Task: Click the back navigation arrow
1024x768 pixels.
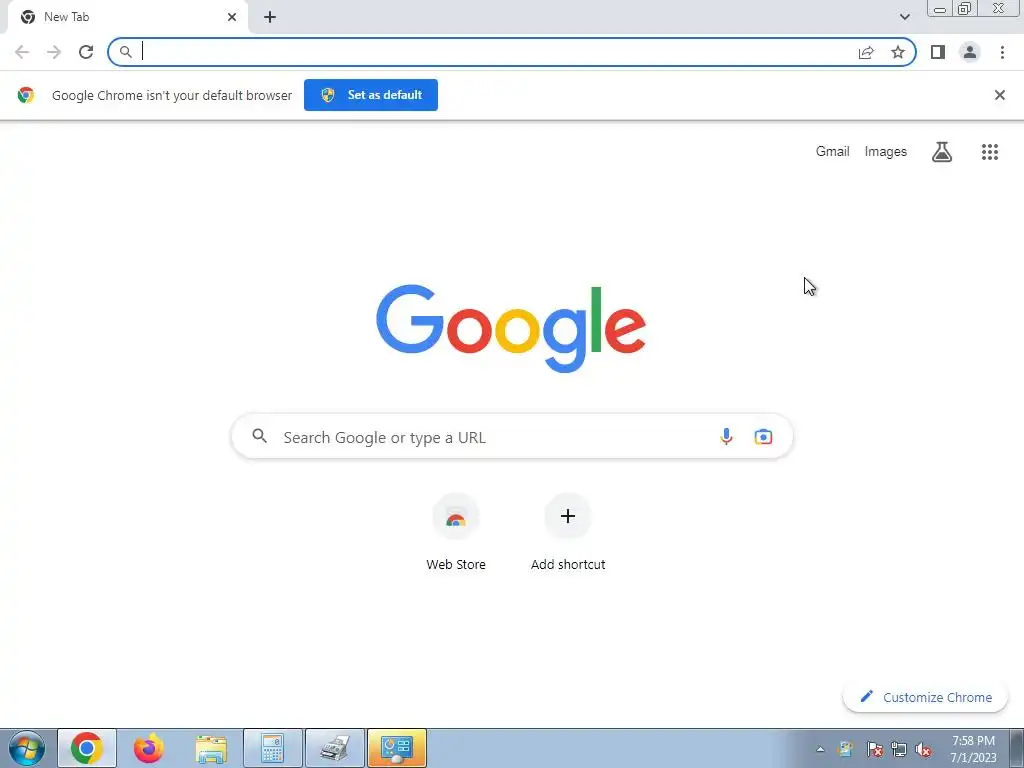Action: [22, 52]
